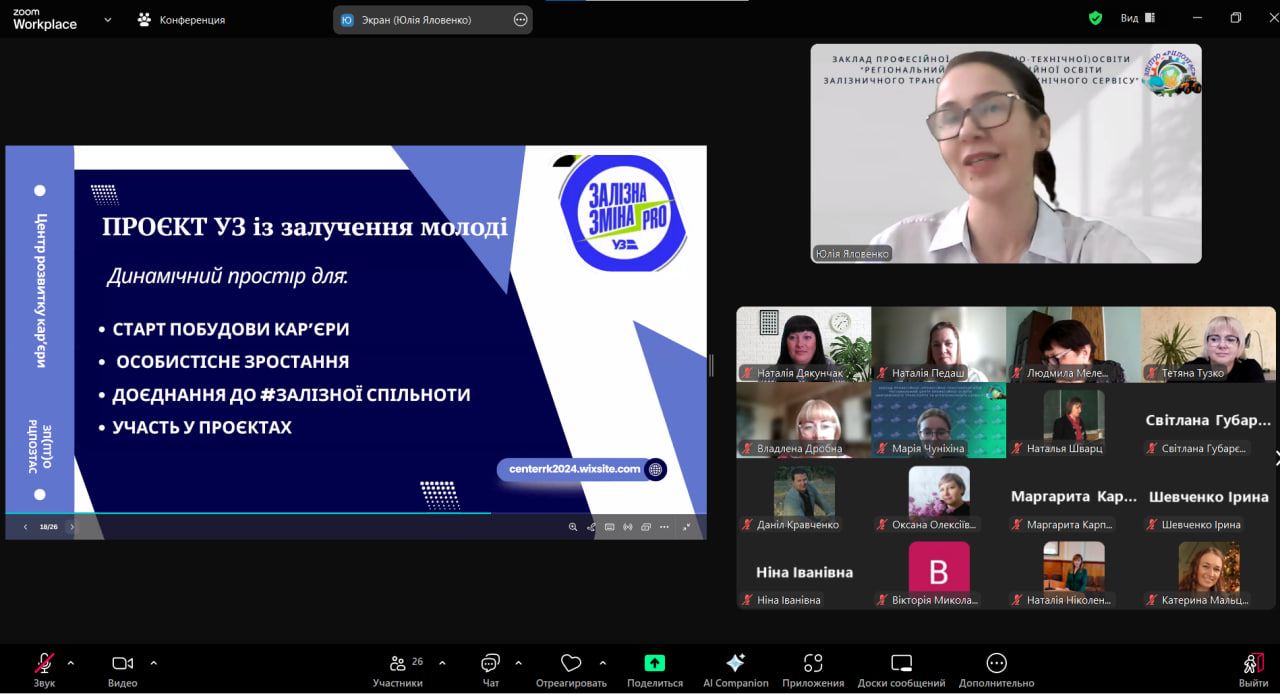Open the Вид view layout menu
The width and height of the screenshot is (1280, 694).
(x=1137, y=18)
